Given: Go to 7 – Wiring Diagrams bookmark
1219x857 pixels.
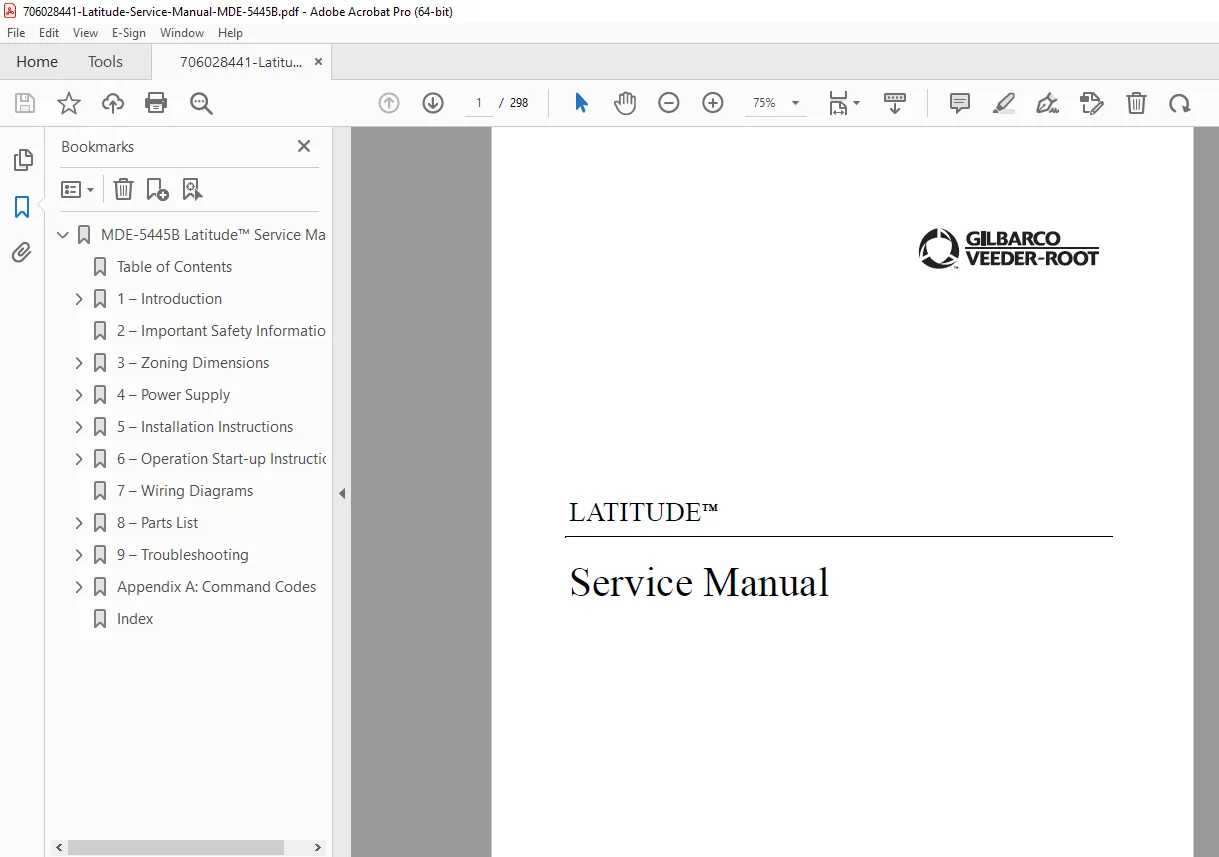Looking at the screenshot, I should tap(185, 491).
